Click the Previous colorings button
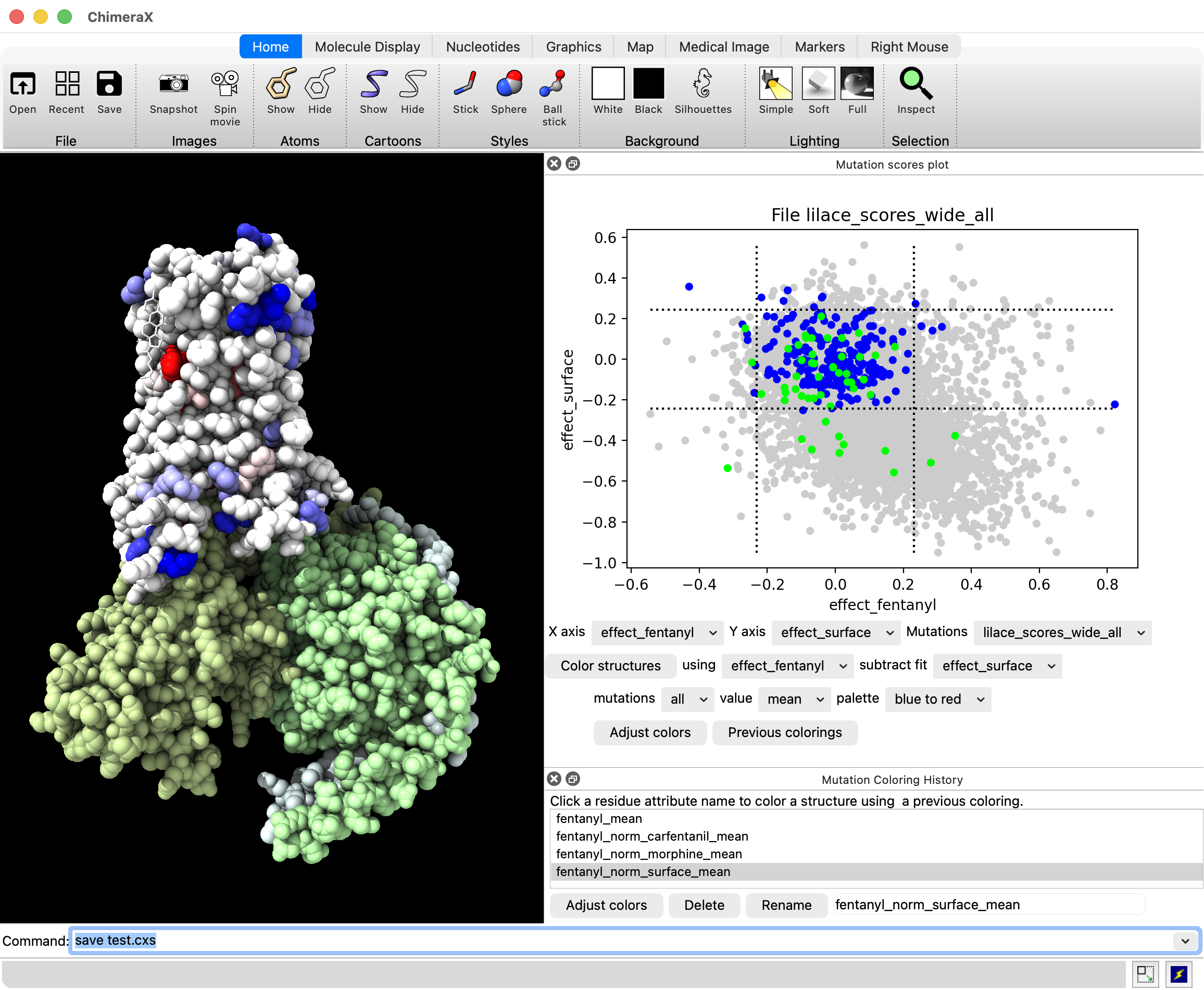Image resolution: width=1204 pixels, height=990 pixels. tap(784, 732)
